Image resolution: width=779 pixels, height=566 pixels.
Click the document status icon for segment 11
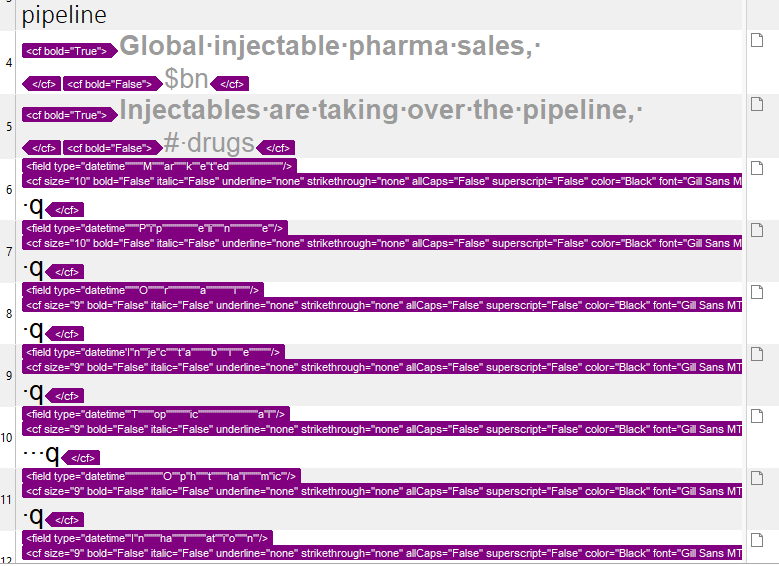757,478
